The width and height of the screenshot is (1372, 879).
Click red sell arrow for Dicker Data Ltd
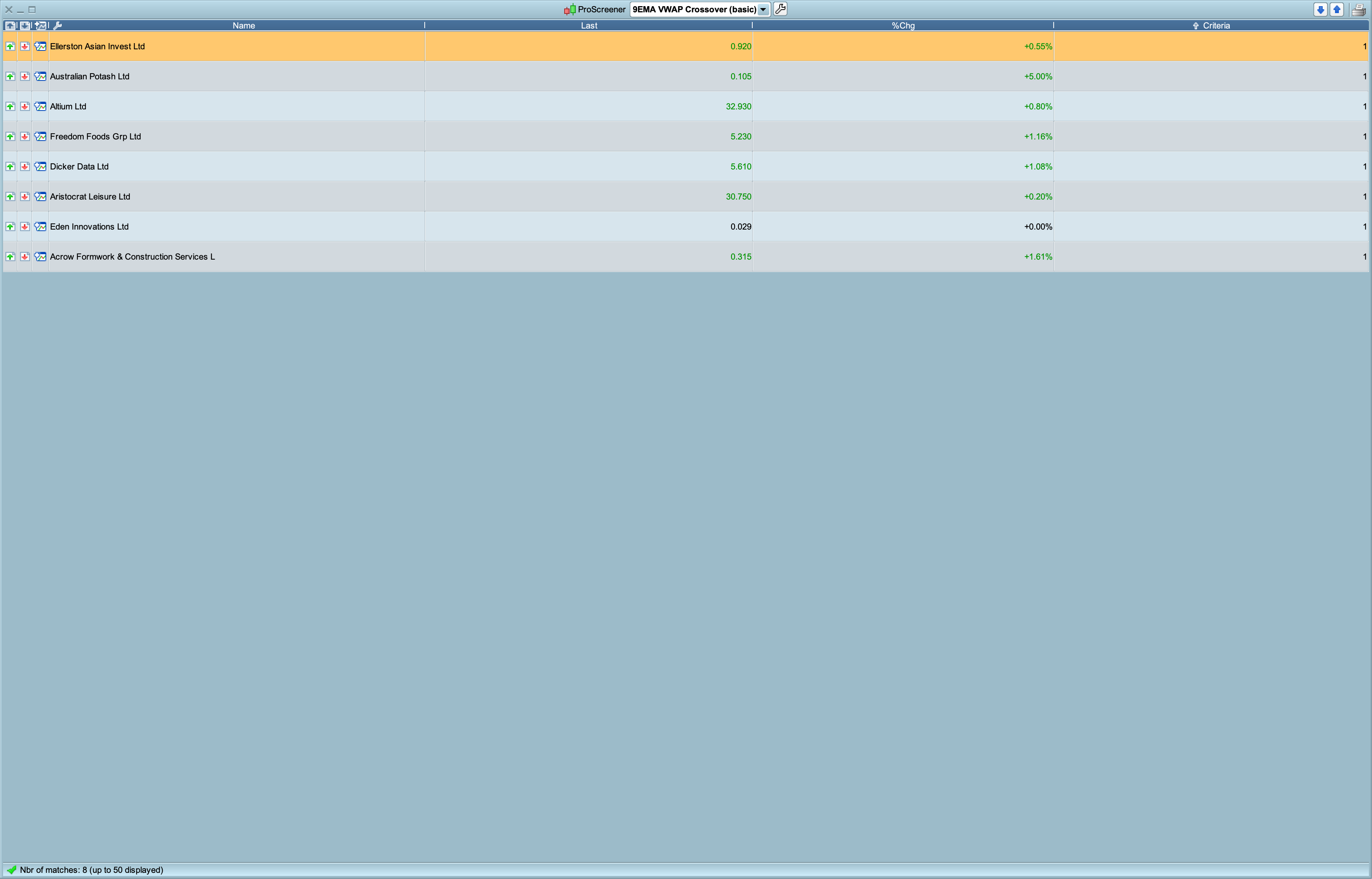tap(25, 167)
